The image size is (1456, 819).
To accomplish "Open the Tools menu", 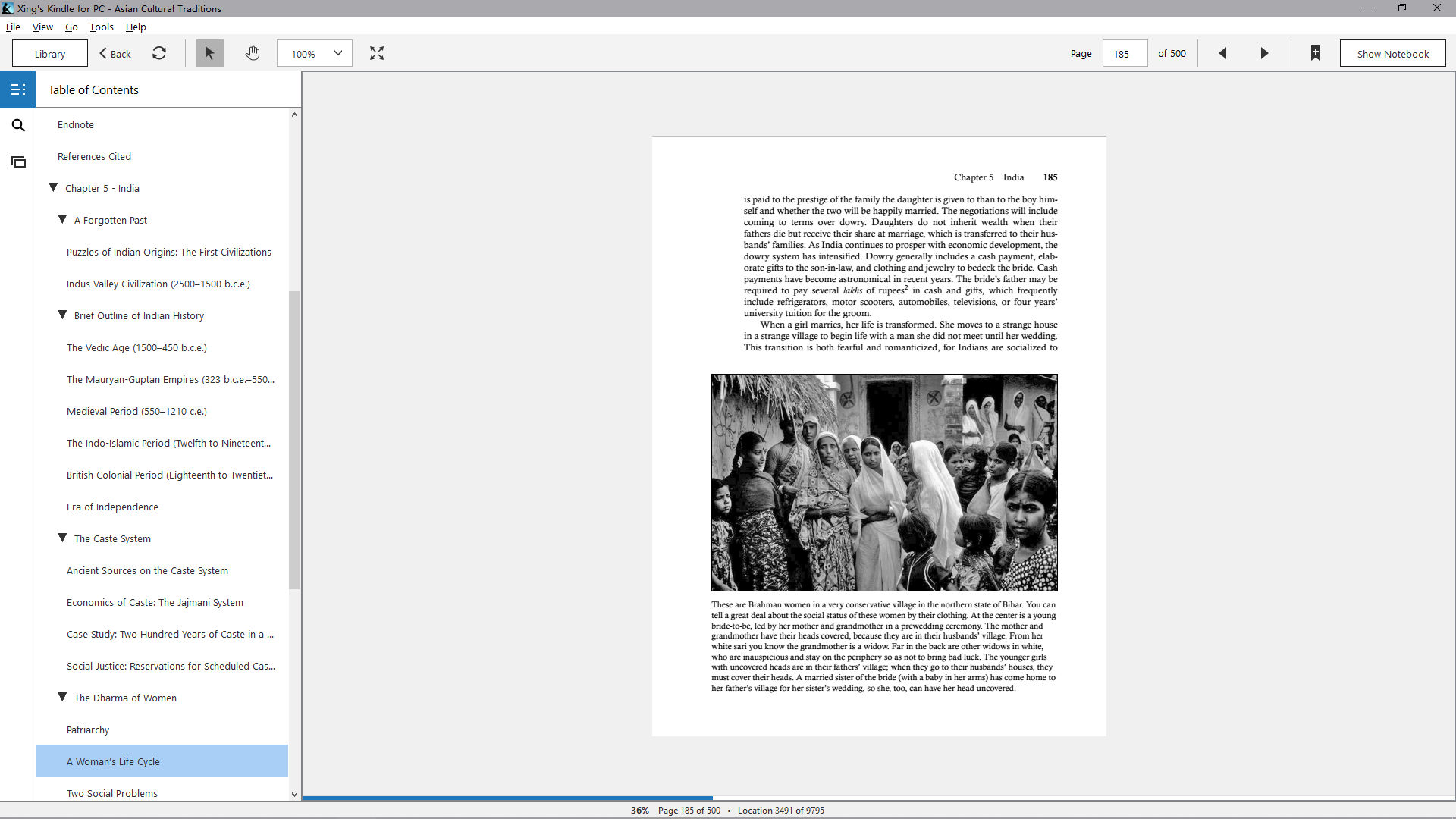I will [x=102, y=27].
